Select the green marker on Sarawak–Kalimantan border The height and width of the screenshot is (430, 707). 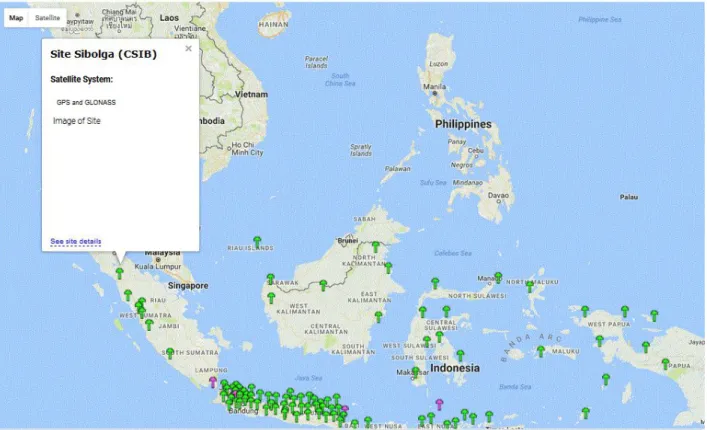[323, 285]
